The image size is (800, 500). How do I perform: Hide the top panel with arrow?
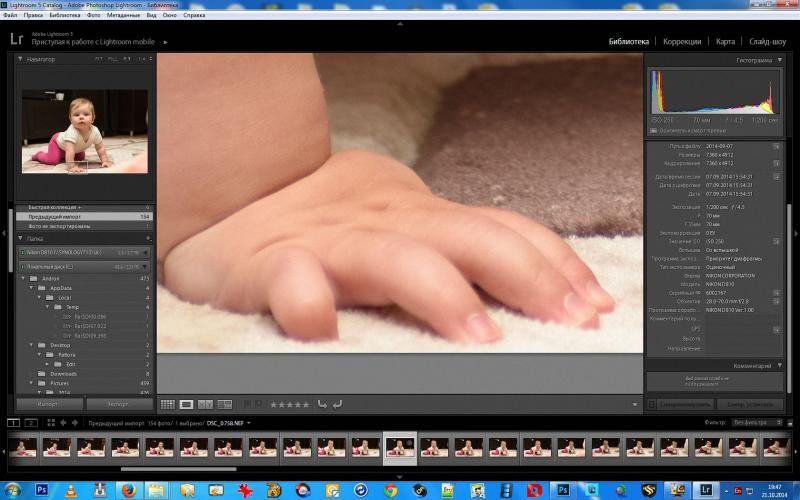coord(400,24)
